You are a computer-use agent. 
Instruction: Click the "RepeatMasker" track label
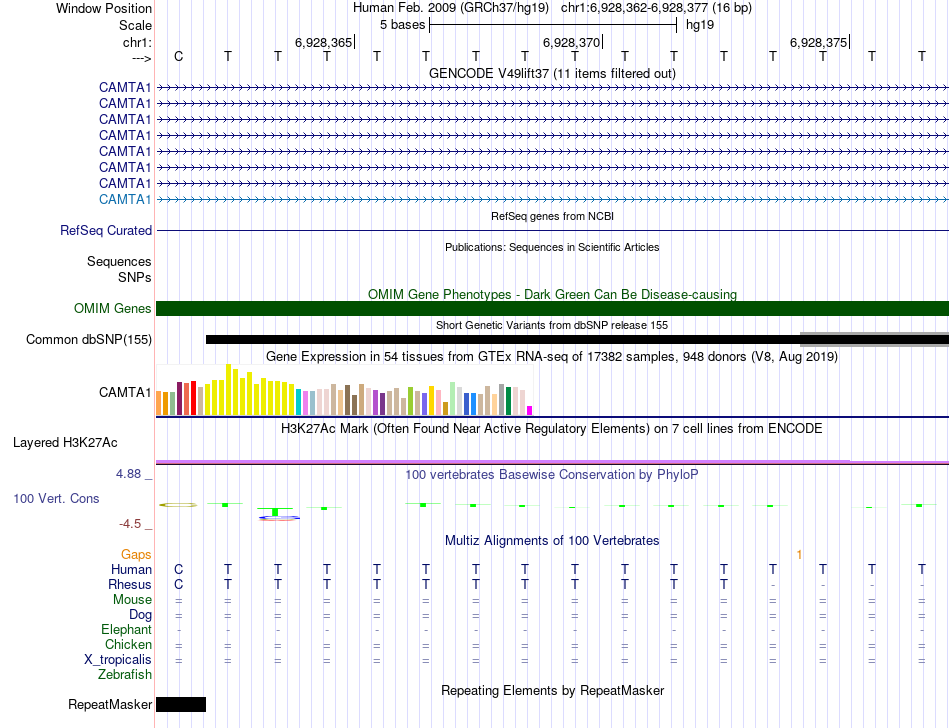pyautogui.click(x=110, y=704)
